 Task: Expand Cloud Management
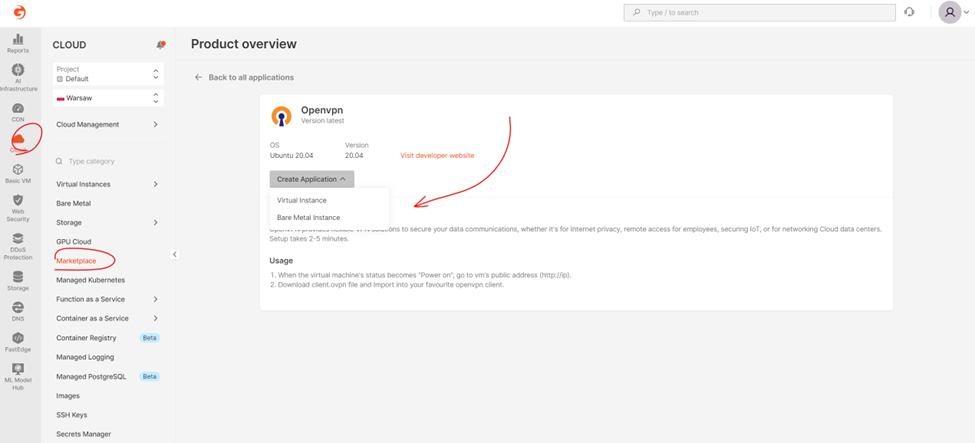coord(107,124)
